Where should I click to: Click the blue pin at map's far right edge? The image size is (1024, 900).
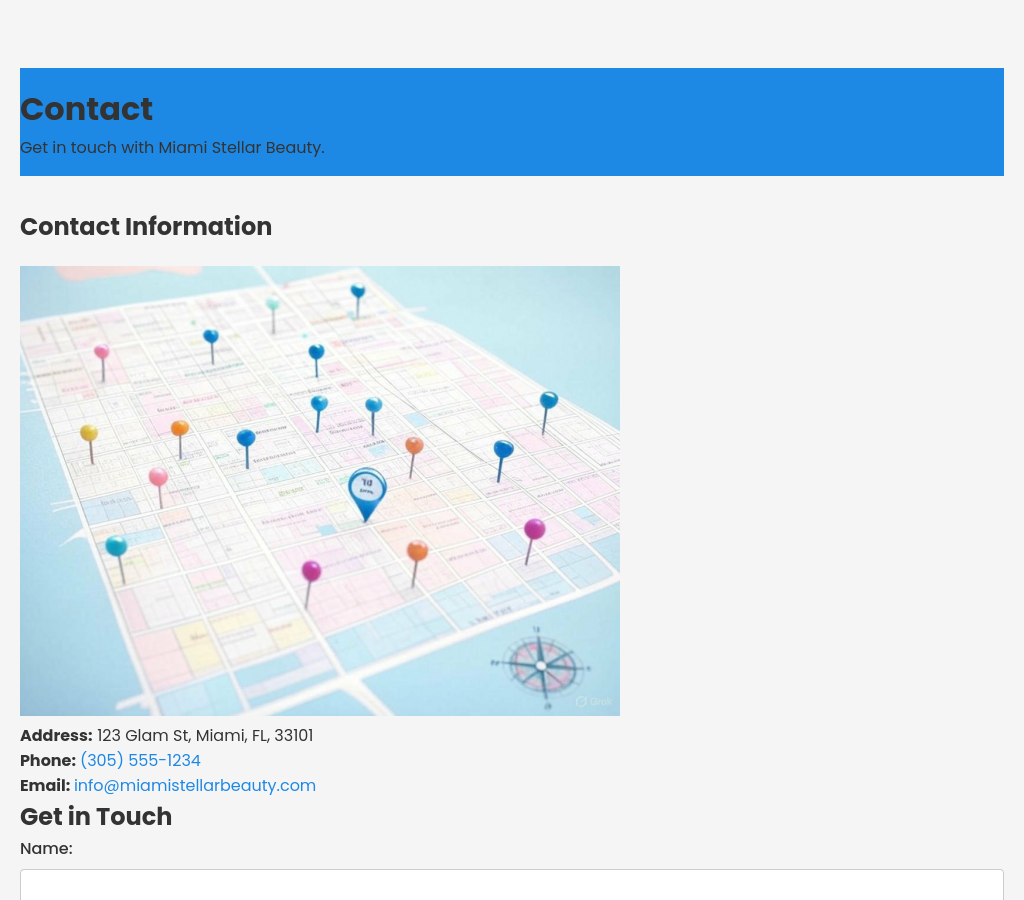[x=548, y=401]
